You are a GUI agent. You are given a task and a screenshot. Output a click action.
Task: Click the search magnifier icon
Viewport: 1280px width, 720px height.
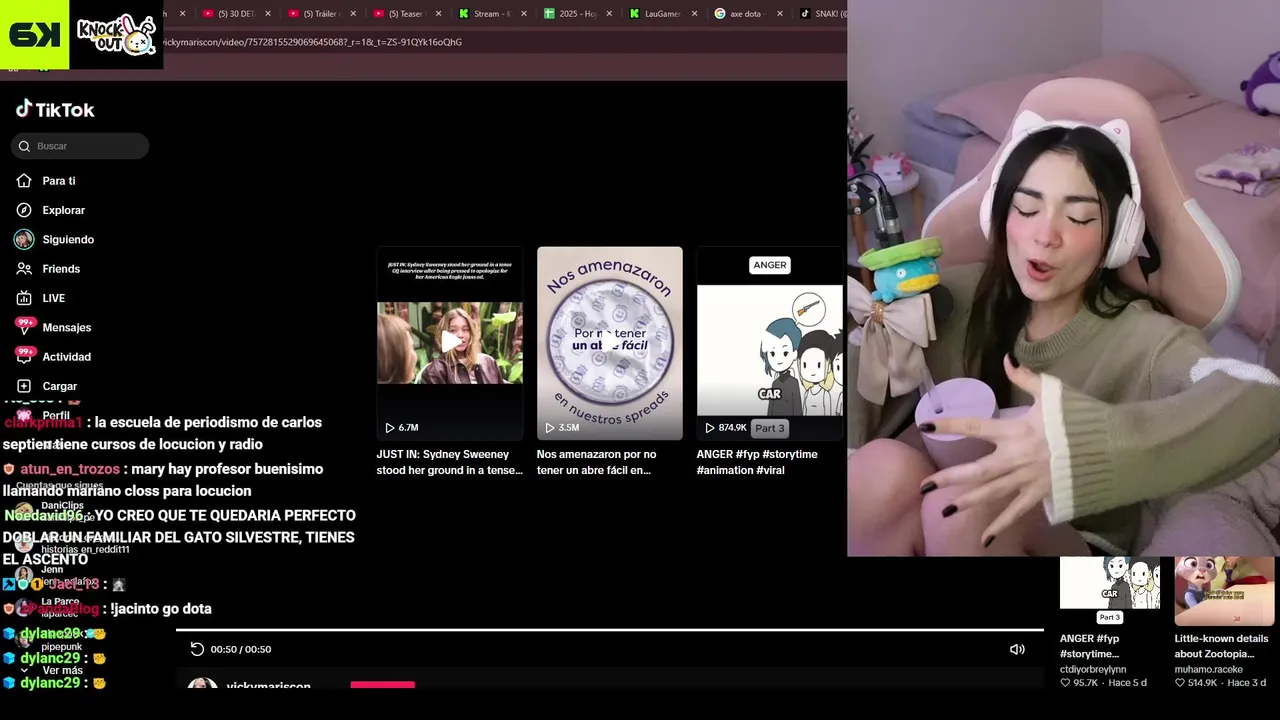[24, 146]
